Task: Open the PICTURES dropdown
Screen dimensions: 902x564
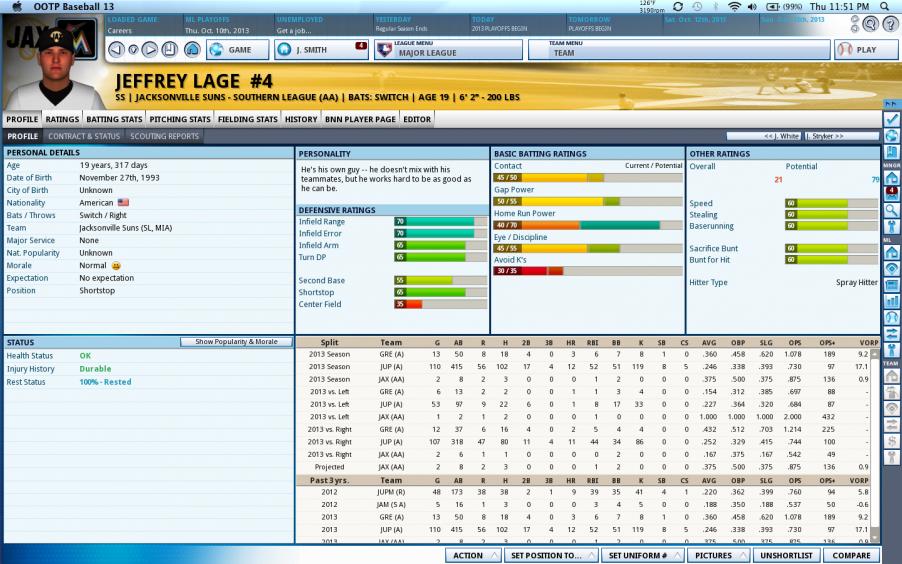Action: (x=718, y=555)
